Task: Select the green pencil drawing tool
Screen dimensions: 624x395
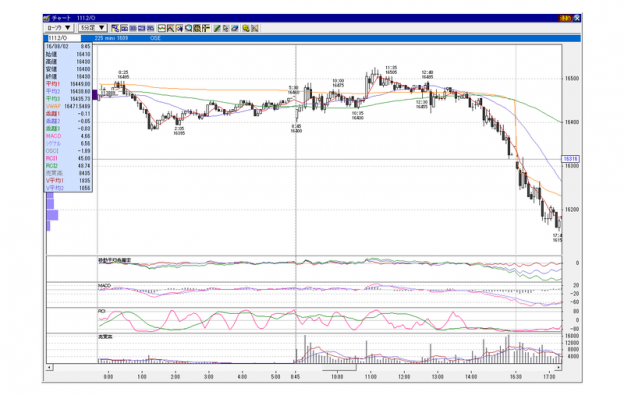Action: 217,28
